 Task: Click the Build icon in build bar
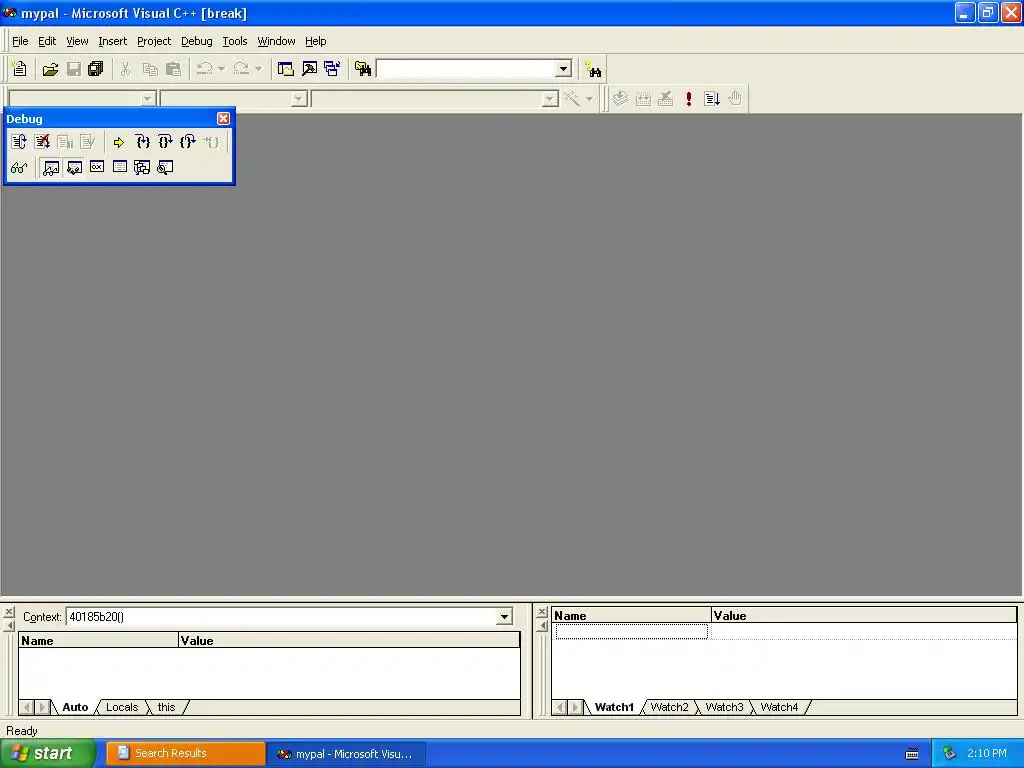pyautogui.click(x=643, y=99)
